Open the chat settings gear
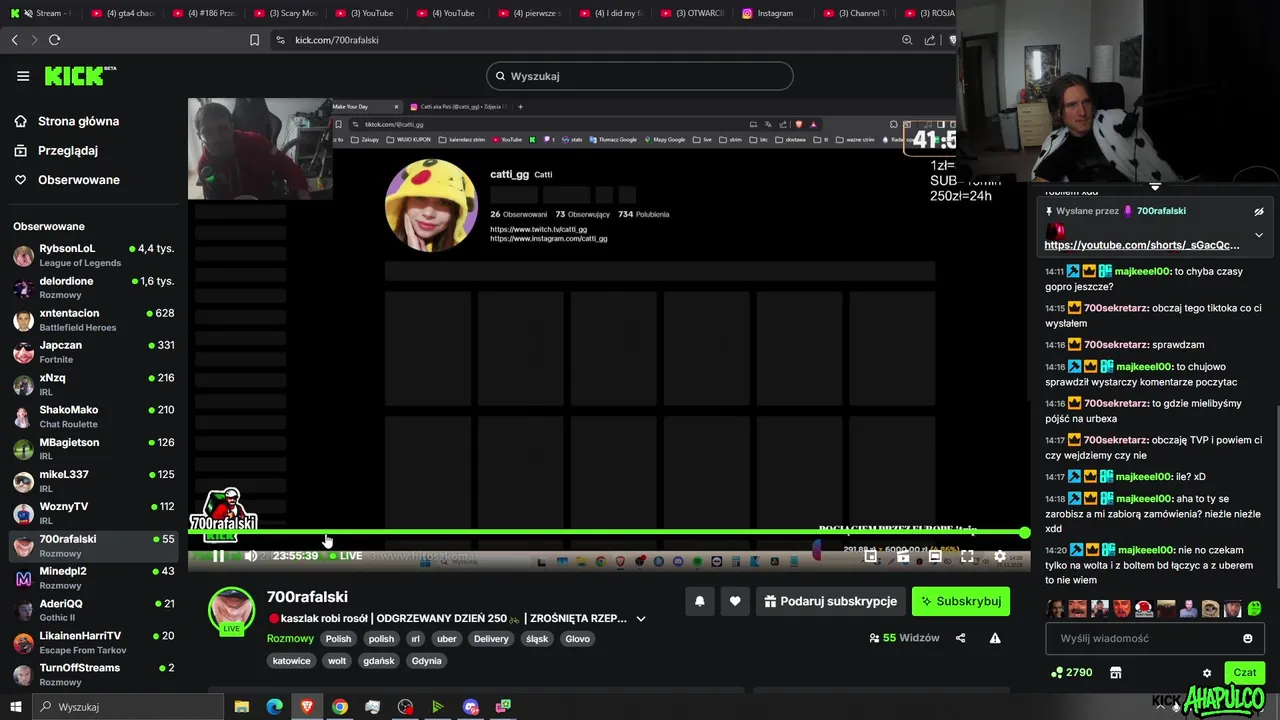 [1207, 673]
